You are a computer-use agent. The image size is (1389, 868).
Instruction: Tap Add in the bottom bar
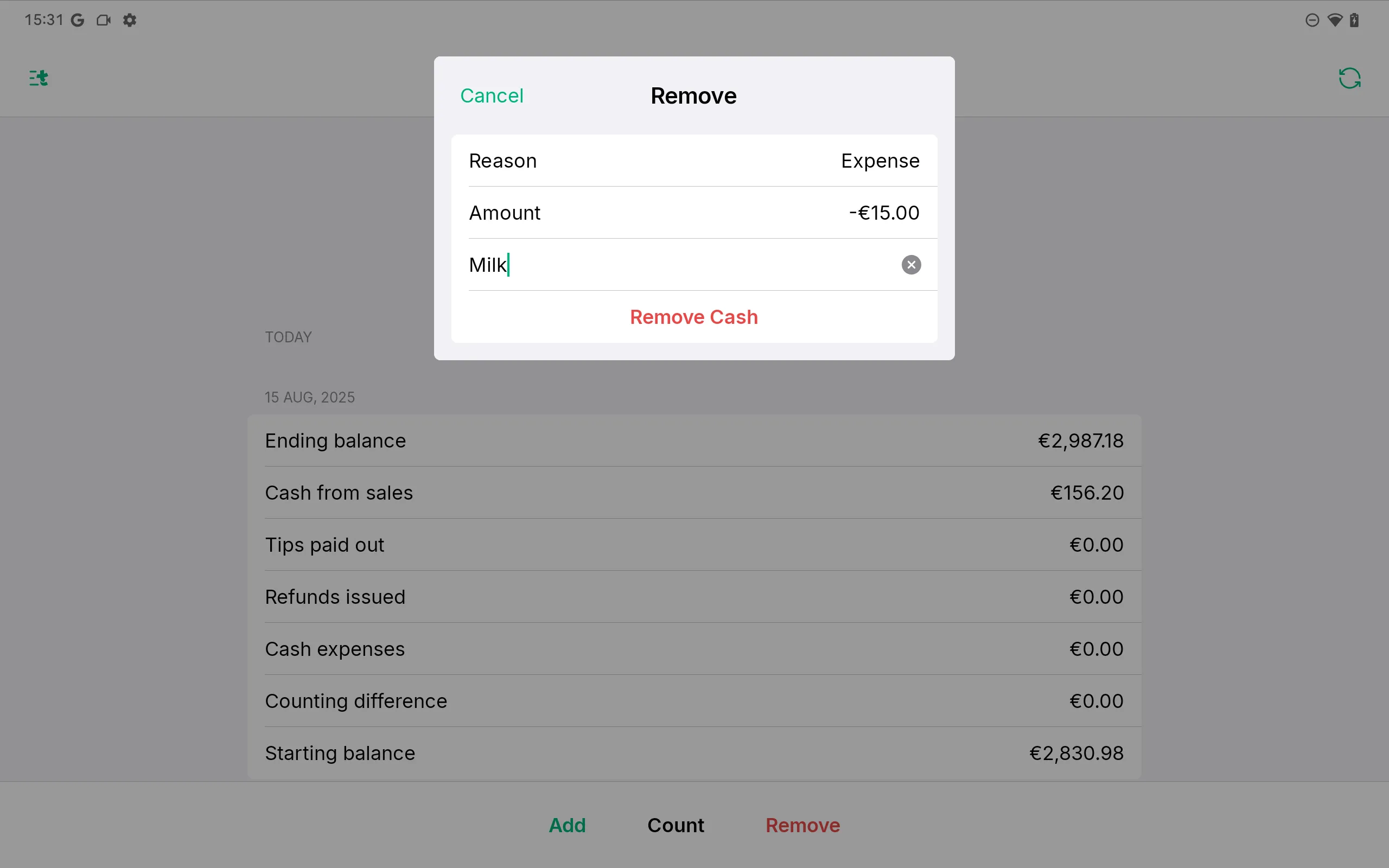[x=567, y=825]
